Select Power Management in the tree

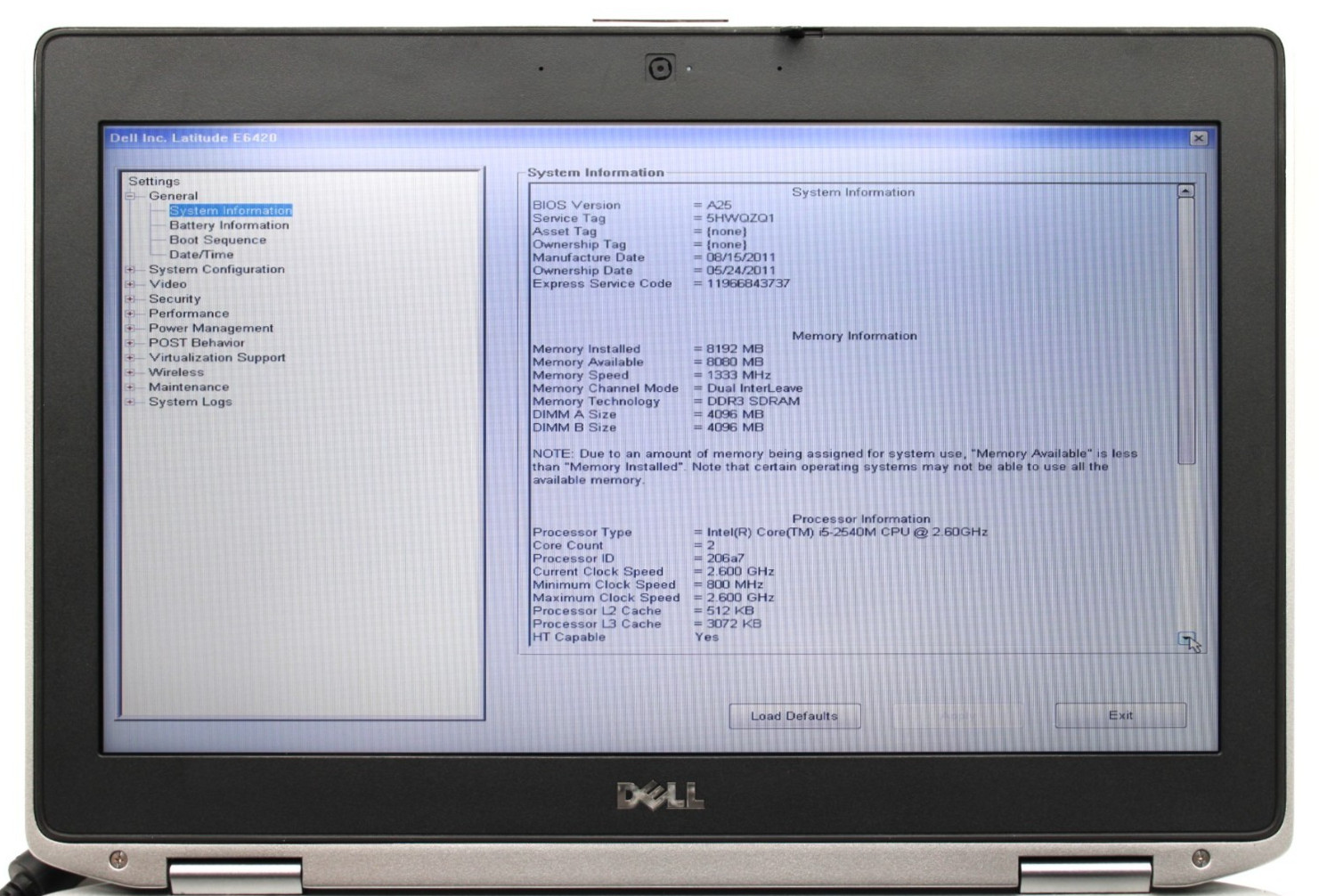211,329
